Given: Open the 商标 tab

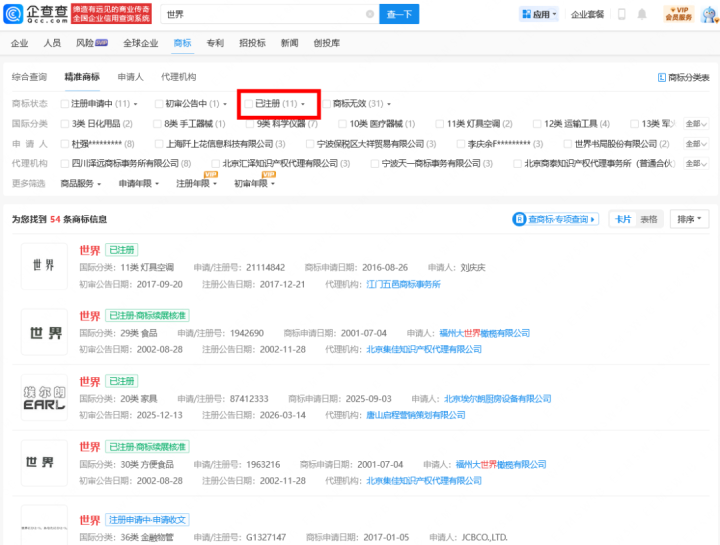Looking at the screenshot, I should pos(182,43).
